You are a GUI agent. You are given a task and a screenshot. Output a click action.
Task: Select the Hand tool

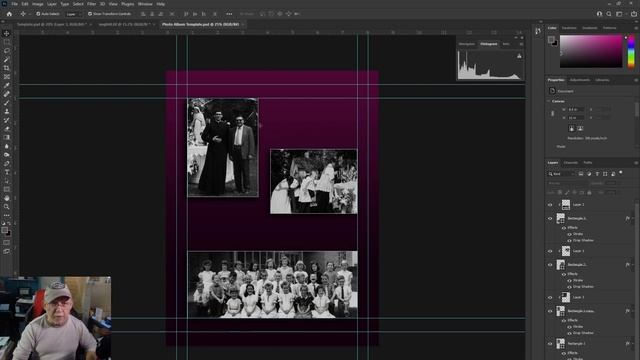pyautogui.click(x=7, y=198)
